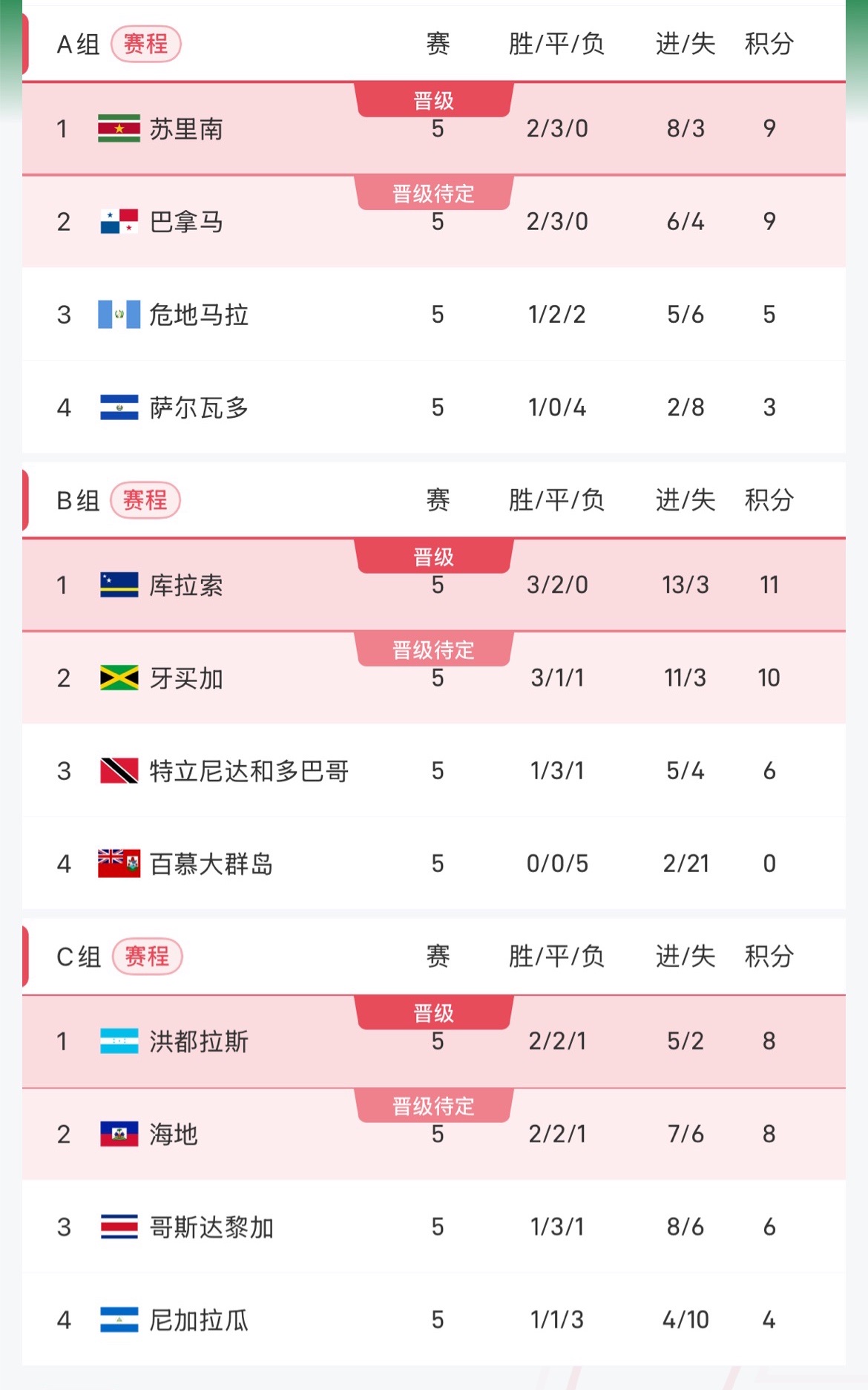Open the B组 赛程 schedule button
The height and width of the screenshot is (1390, 868).
[145, 500]
